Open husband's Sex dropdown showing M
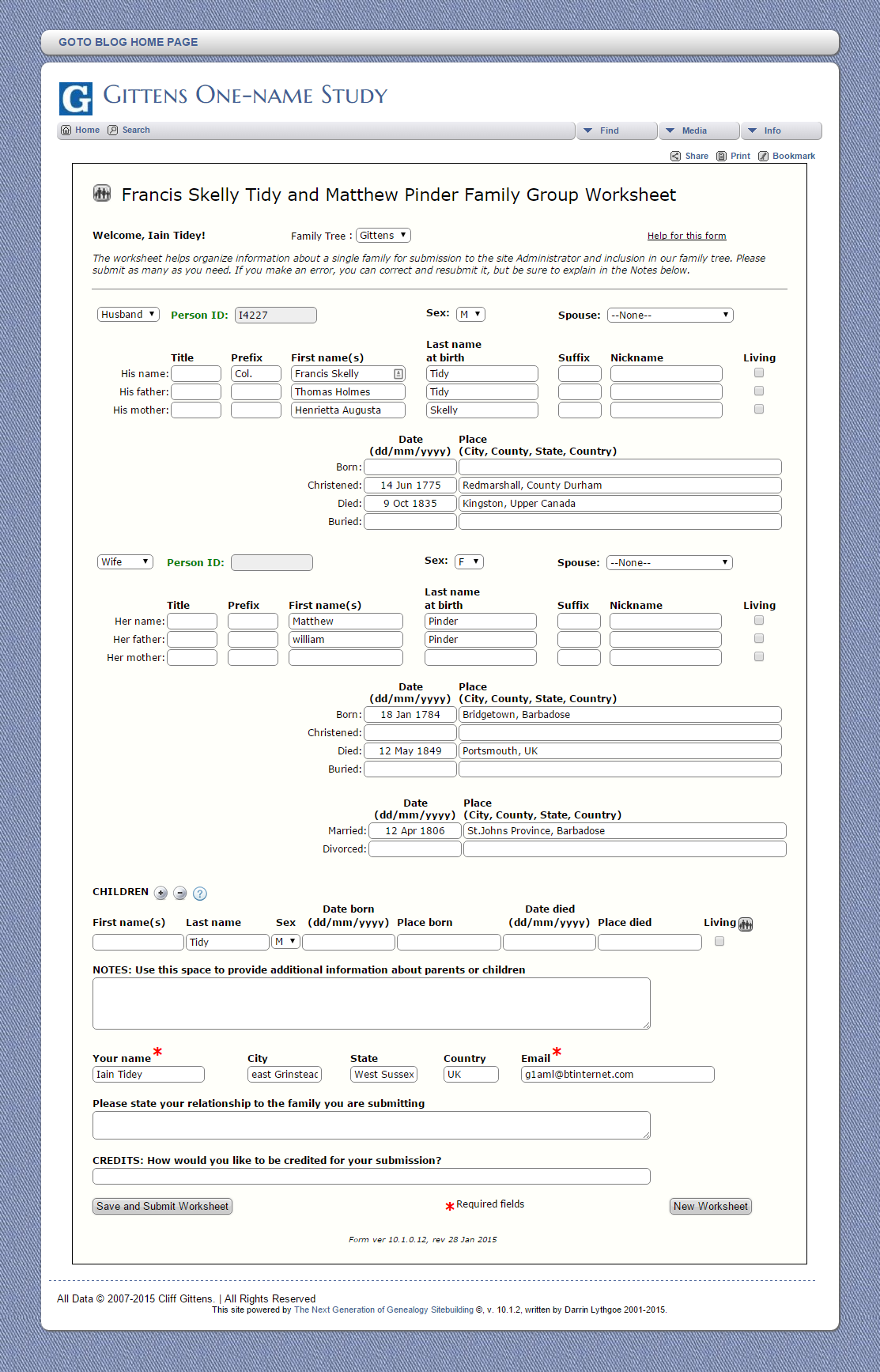The width and height of the screenshot is (880, 1372). pos(471,315)
